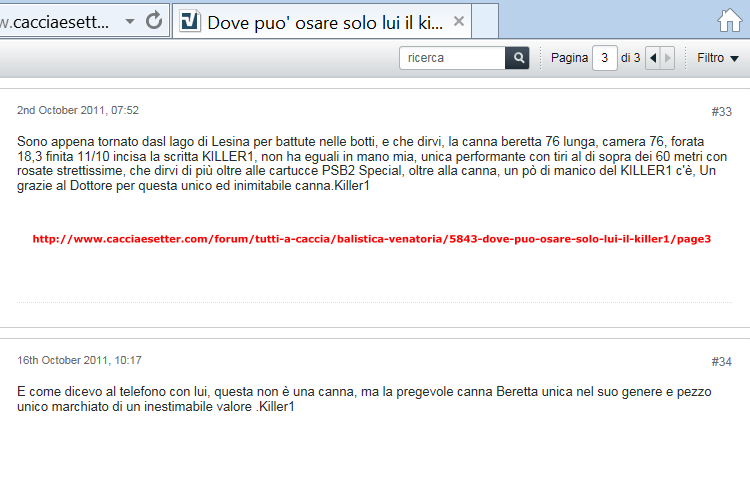The width and height of the screenshot is (750, 500).
Task: Click the next page arrow
Action: [x=668, y=58]
